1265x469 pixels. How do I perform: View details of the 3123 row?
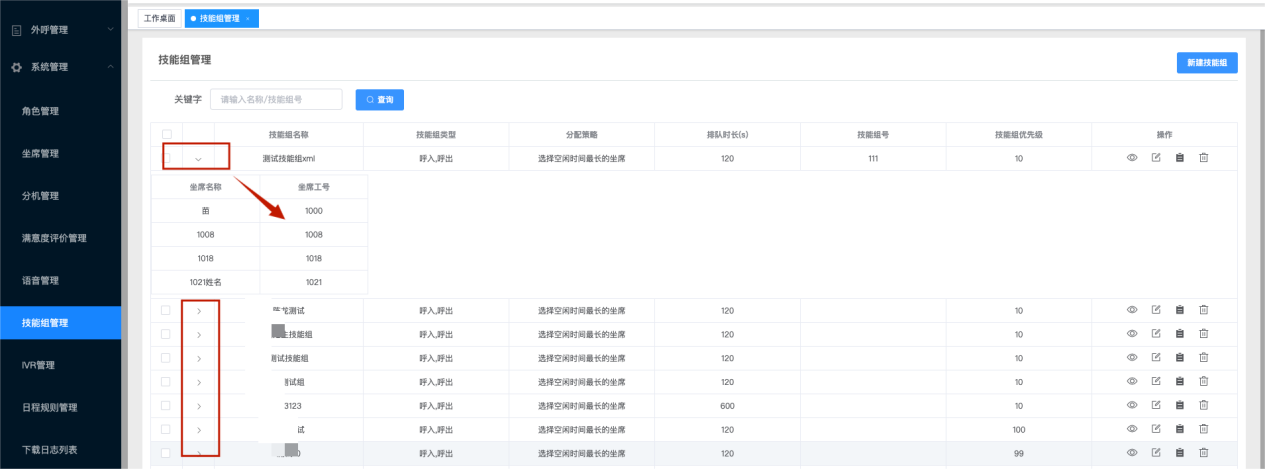[x=1132, y=405]
